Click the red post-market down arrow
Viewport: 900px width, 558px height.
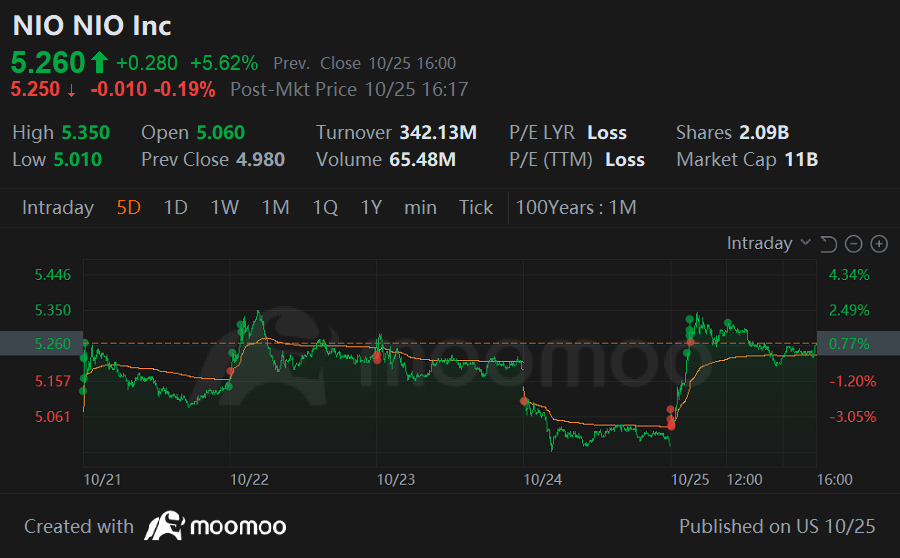pyautogui.click(x=71, y=90)
